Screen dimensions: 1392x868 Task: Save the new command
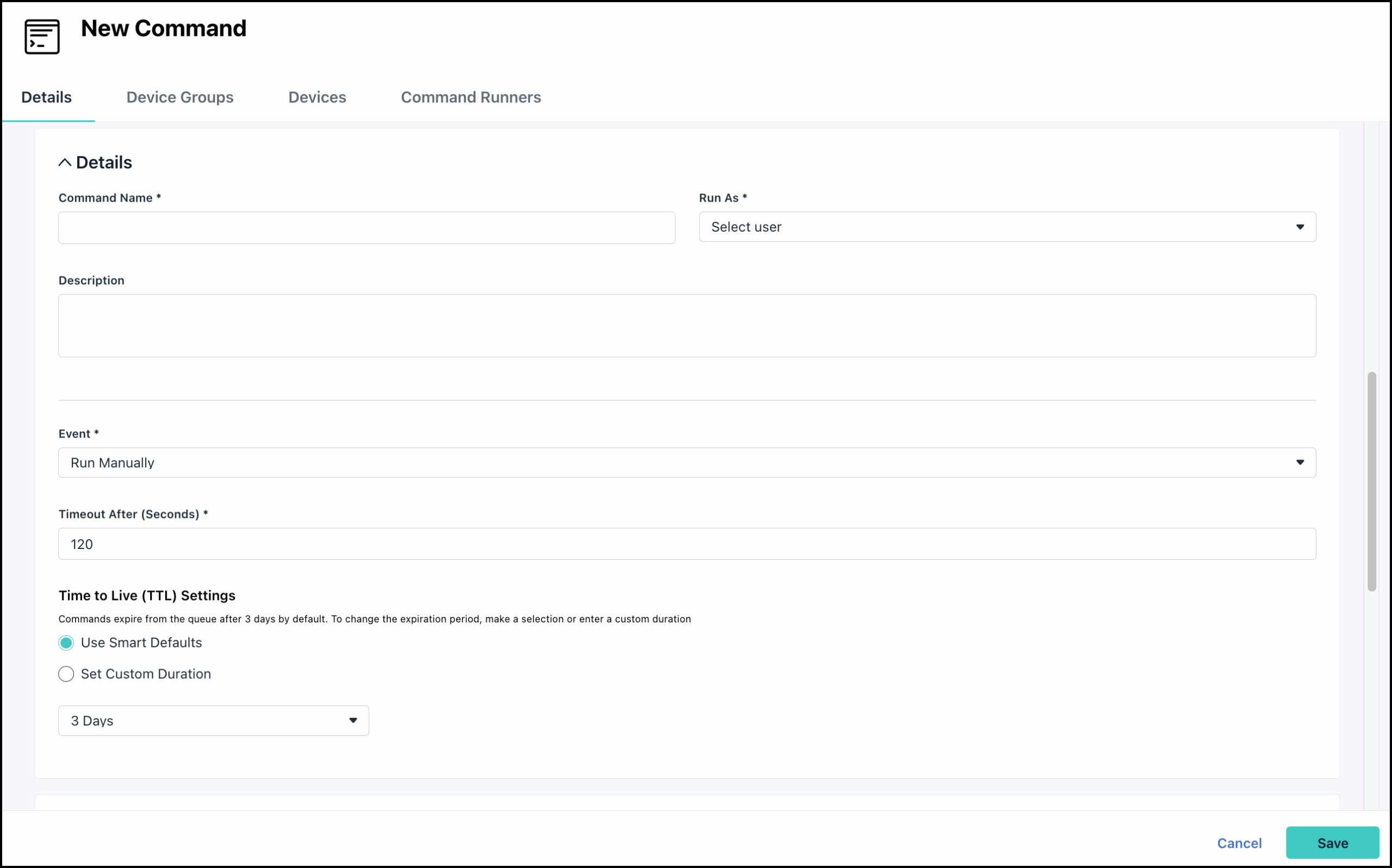click(1332, 843)
